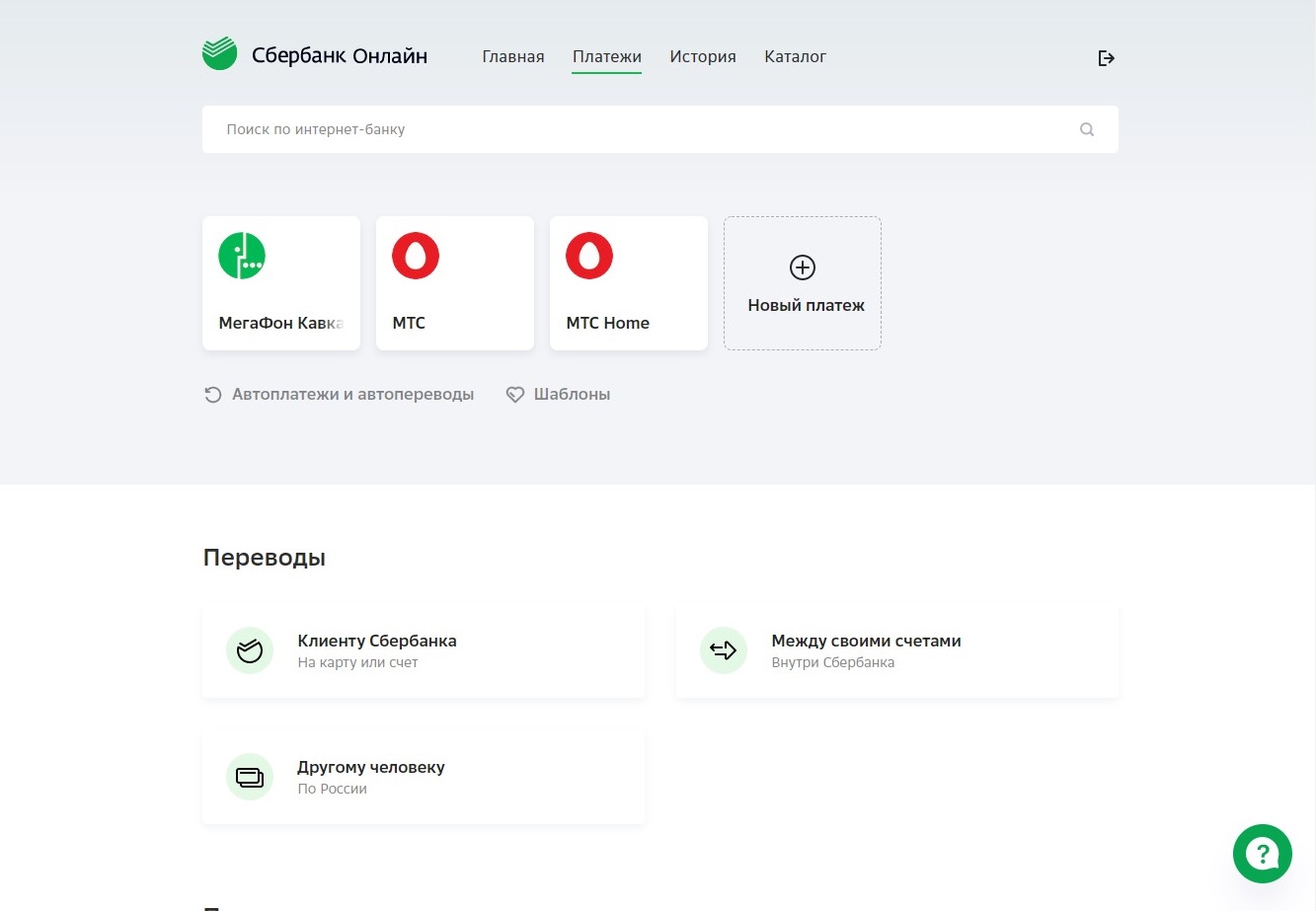
Task: Select the Платежи tab
Action: tap(607, 57)
